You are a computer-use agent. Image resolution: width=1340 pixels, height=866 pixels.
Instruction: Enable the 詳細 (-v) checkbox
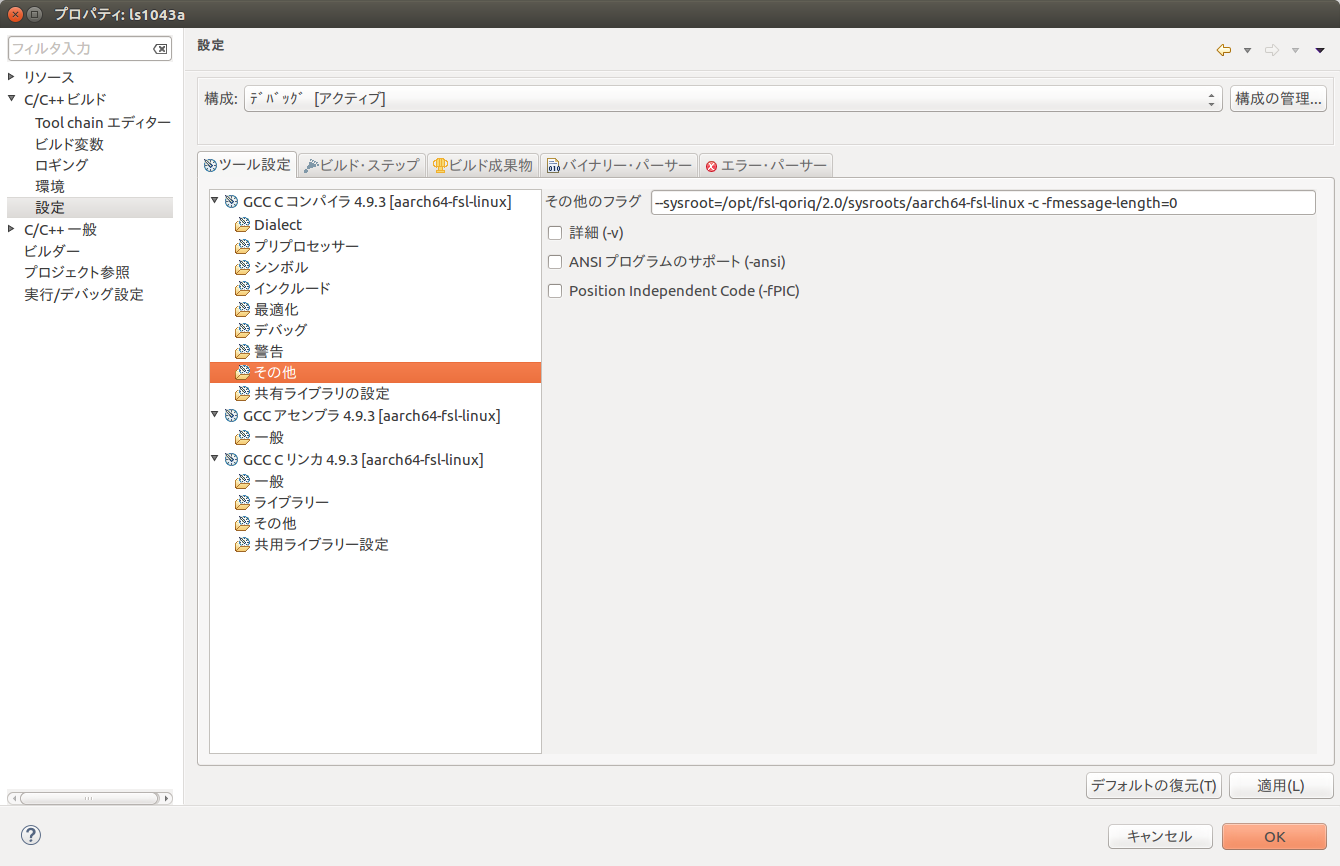(555, 232)
